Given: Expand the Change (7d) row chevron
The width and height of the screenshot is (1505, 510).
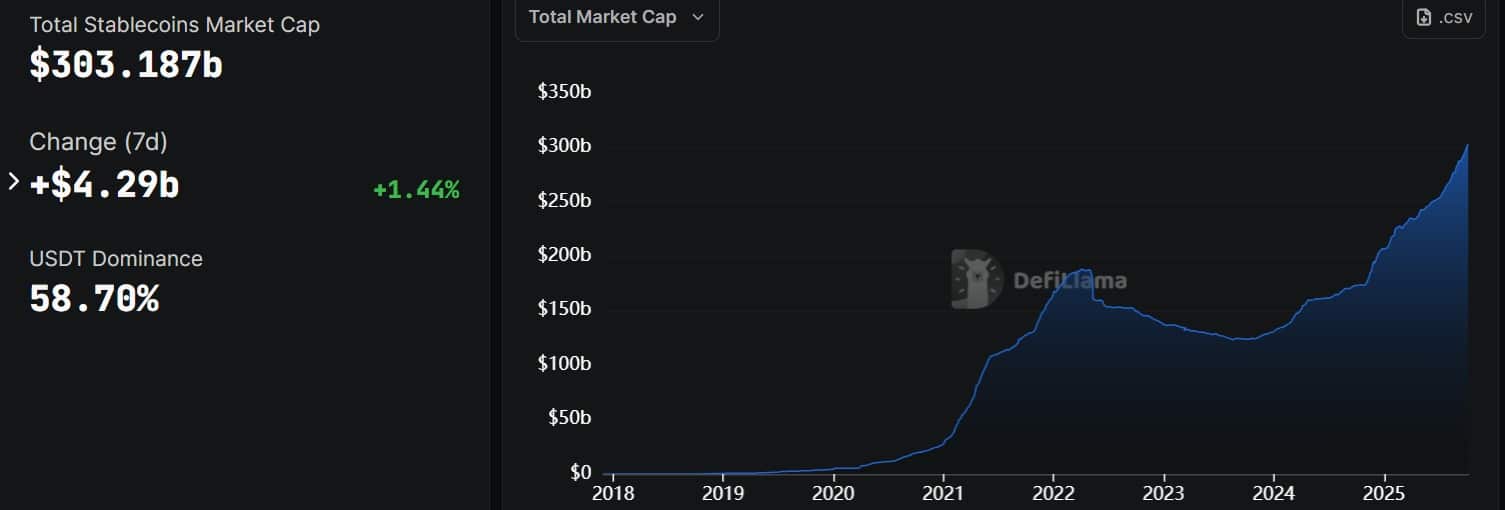Looking at the screenshot, I should 13,182.
